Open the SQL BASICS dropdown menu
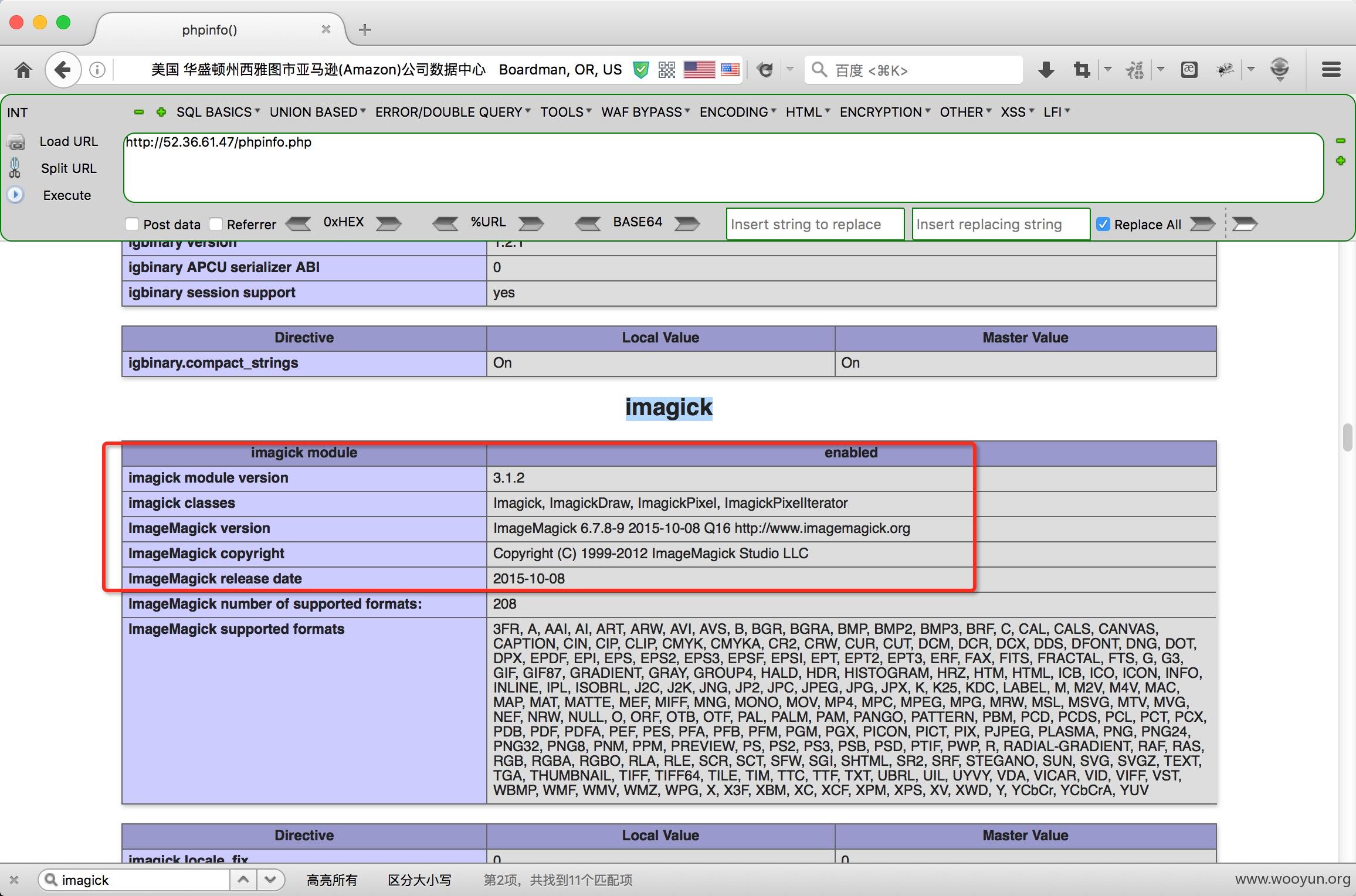The height and width of the screenshot is (896, 1356). coord(218,112)
